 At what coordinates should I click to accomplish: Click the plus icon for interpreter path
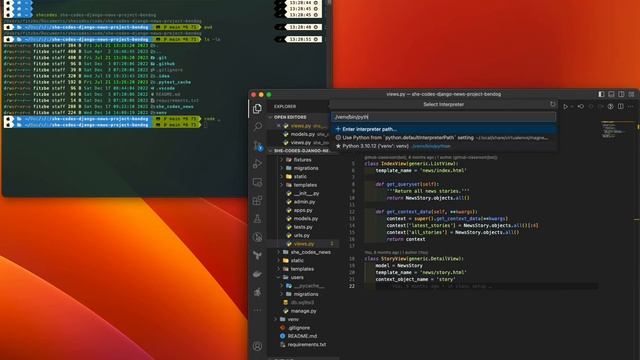click(x=338, y=129)
